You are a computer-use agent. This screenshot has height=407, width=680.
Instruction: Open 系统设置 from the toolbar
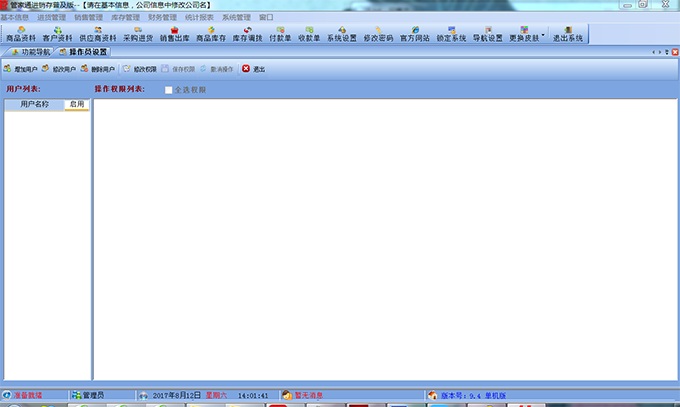pyautogui.click(x=342, y=34)
